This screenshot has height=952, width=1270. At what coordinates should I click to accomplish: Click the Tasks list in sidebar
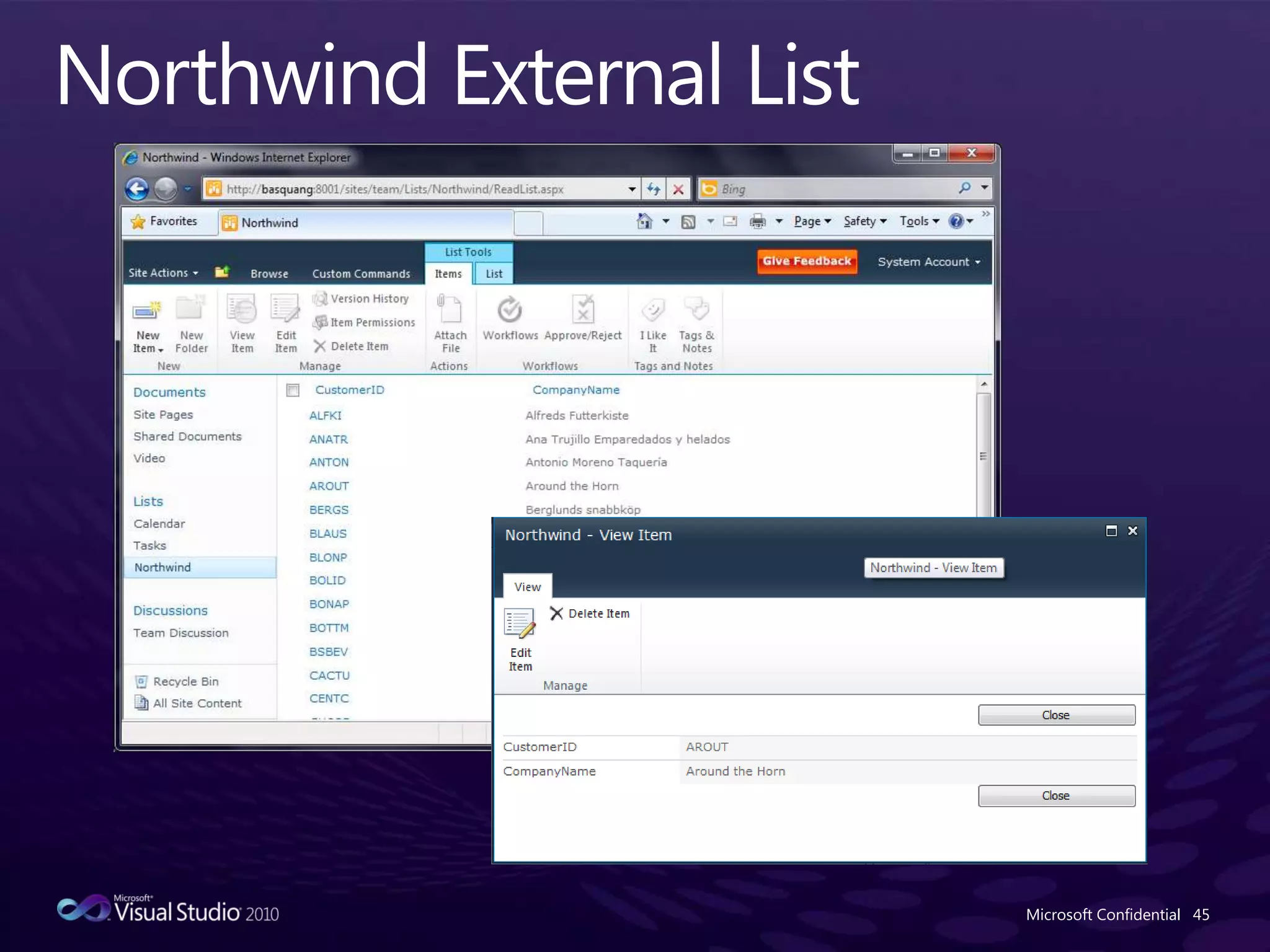pos(149,545)
